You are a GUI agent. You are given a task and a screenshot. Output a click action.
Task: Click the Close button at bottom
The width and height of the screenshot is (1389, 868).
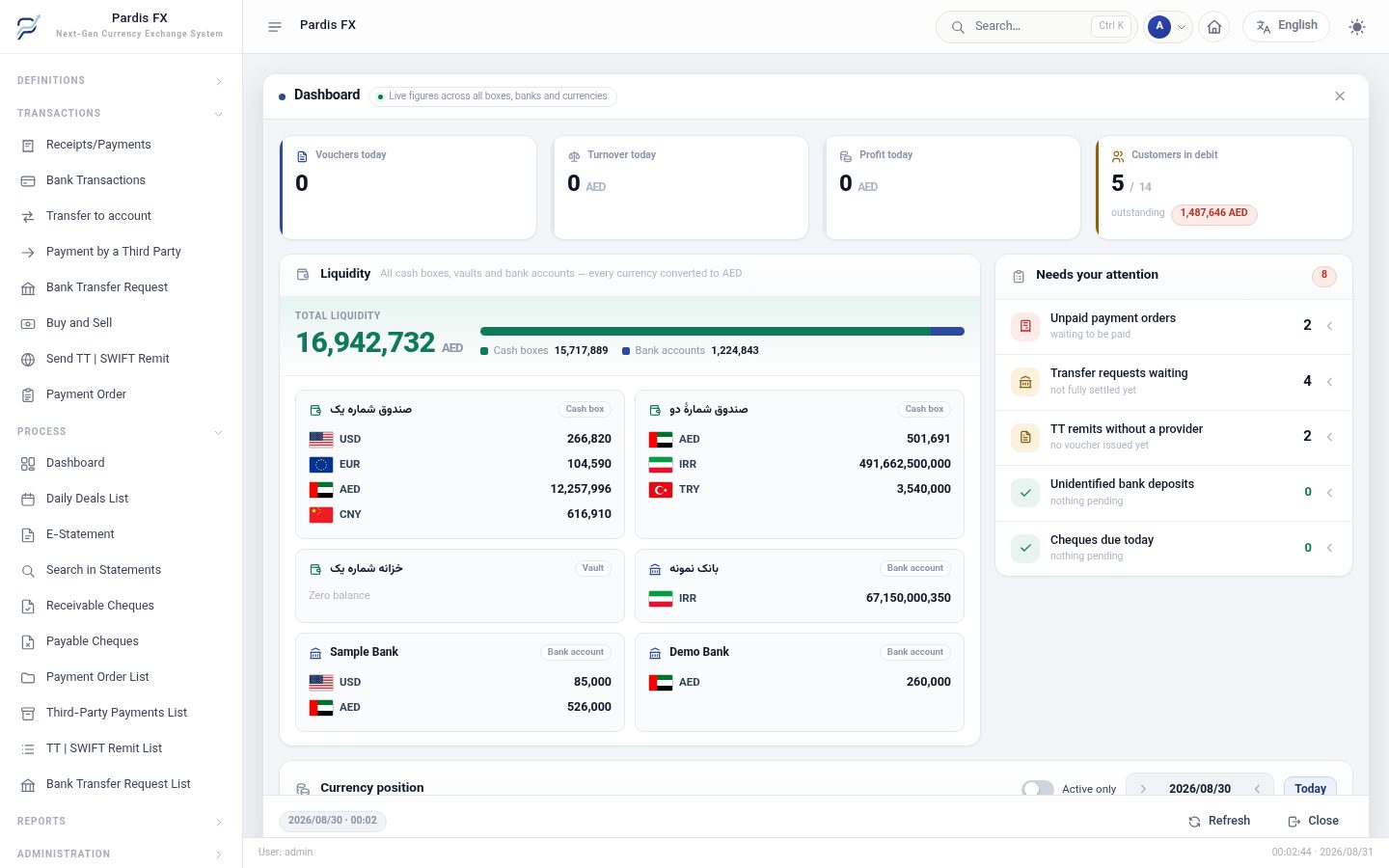pos(1313,821)
